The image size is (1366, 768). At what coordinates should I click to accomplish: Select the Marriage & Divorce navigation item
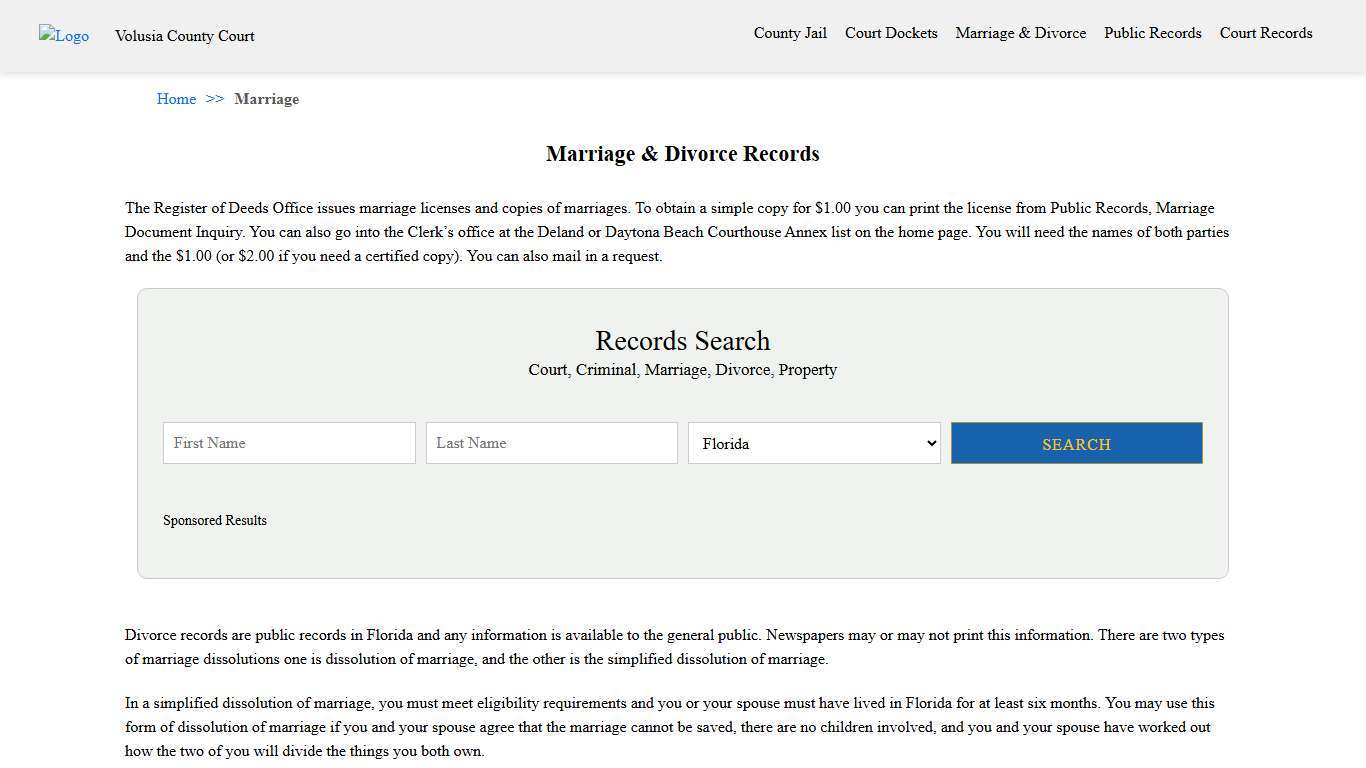[1020, 33]
